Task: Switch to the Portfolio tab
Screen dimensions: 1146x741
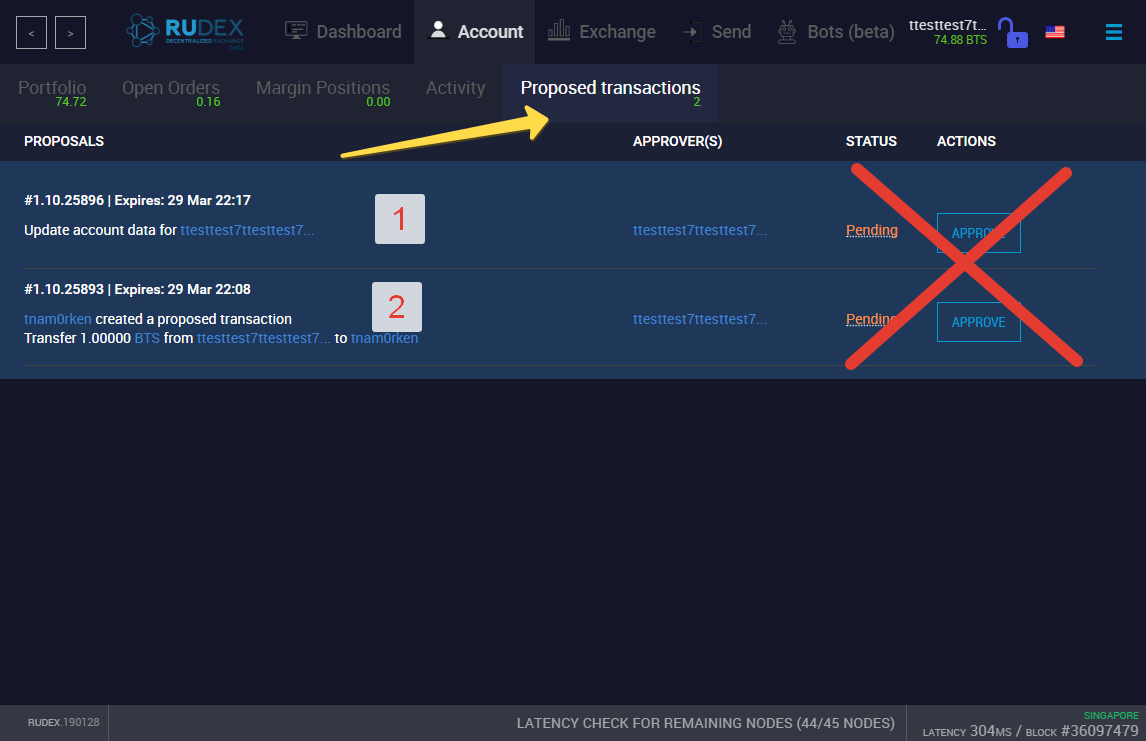Action: [x=52, y=93]
